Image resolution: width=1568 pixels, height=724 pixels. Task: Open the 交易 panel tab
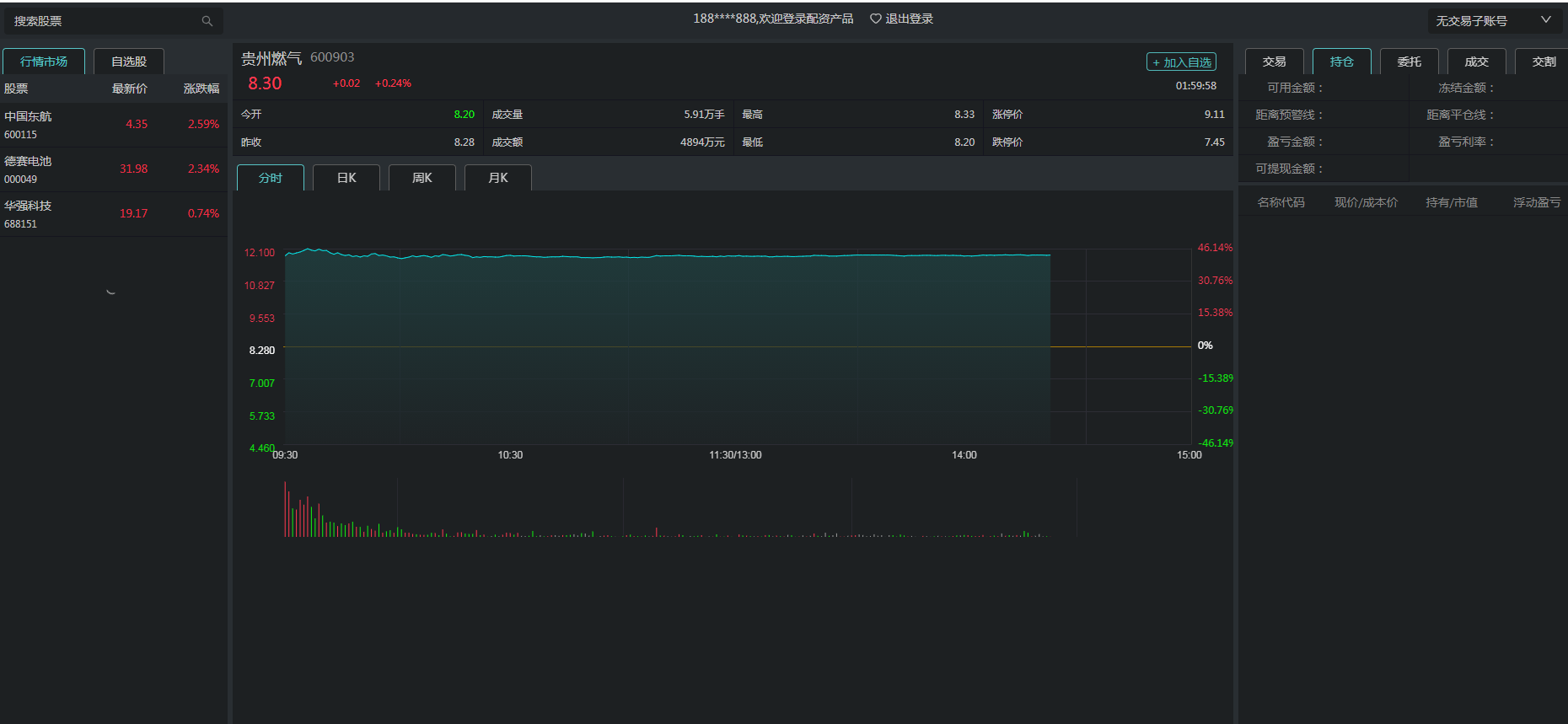coord(1274,62)
